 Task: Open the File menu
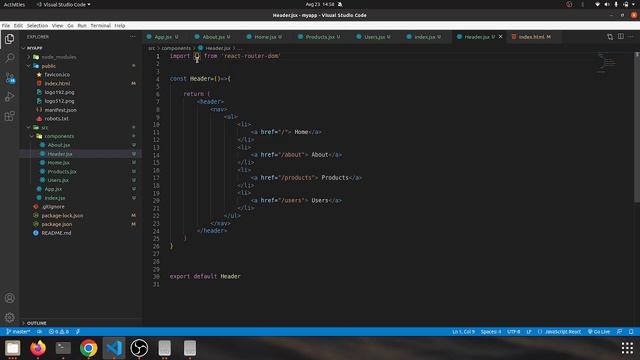(x=6, y=25)
